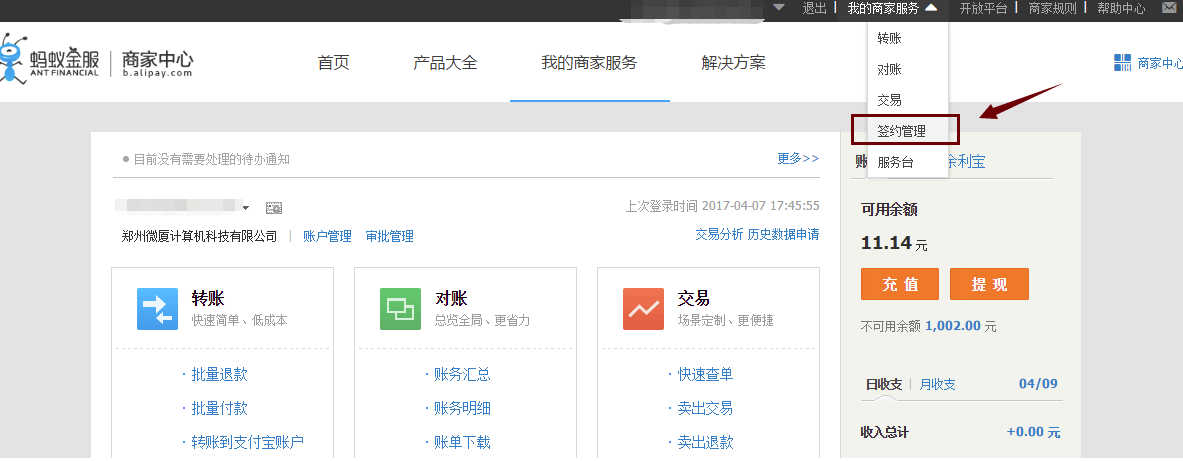Open the 账单下载 link
The image size is (1183, 461).
(462, 442)
